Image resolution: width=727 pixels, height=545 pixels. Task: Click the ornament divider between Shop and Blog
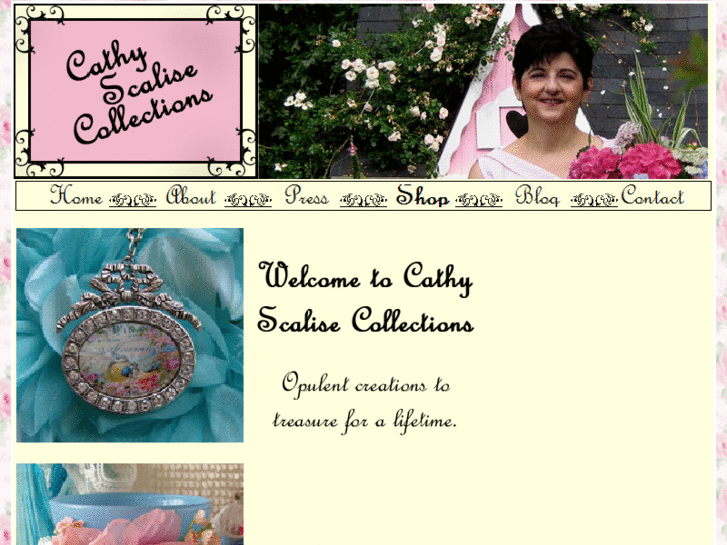pos(479,200)
